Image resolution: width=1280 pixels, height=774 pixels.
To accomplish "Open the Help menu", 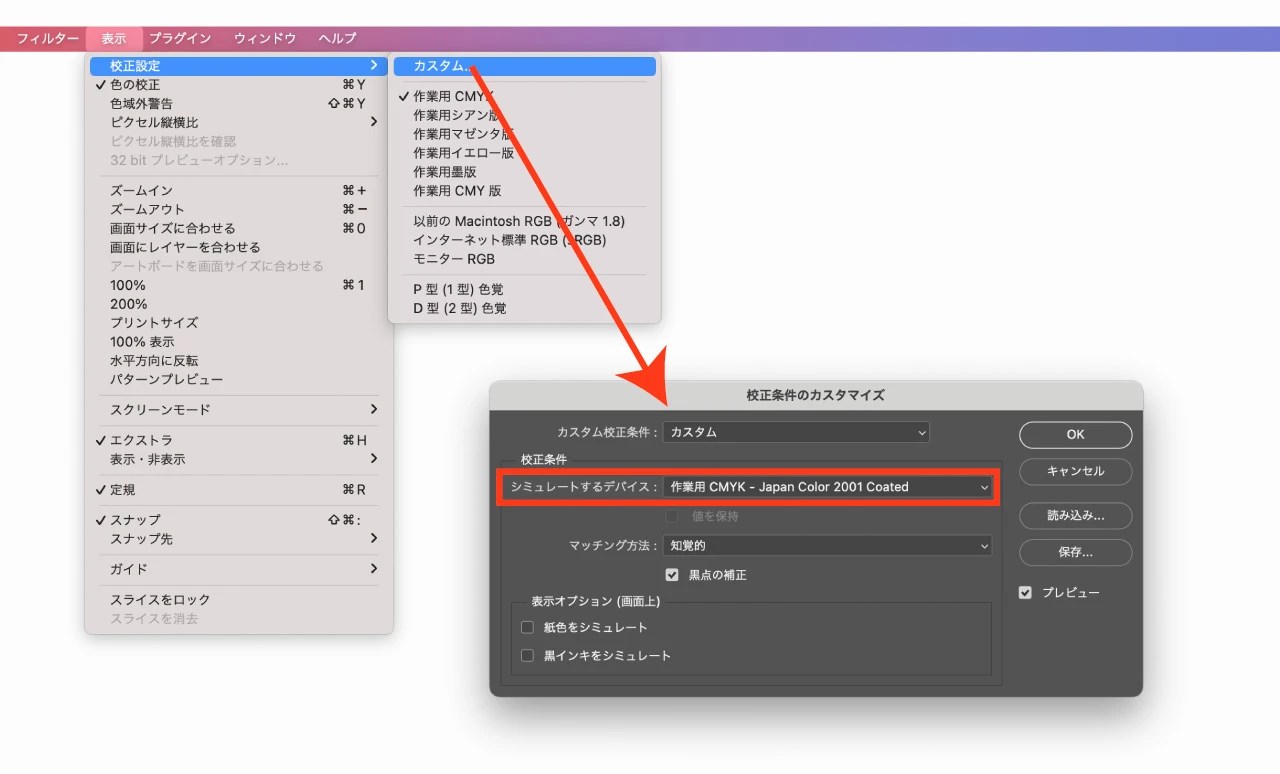I will pyautogui.click(x=336, y=38).
